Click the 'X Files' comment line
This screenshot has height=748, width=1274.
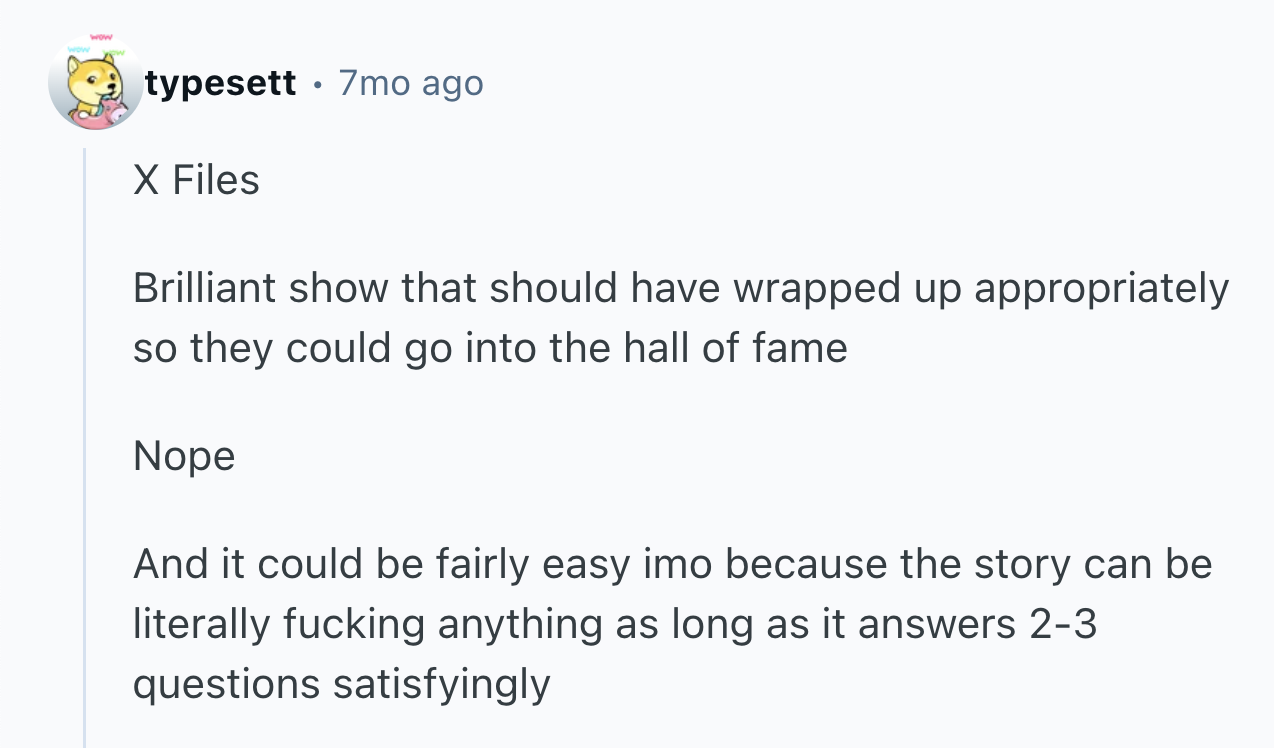[x=196, y=180]
